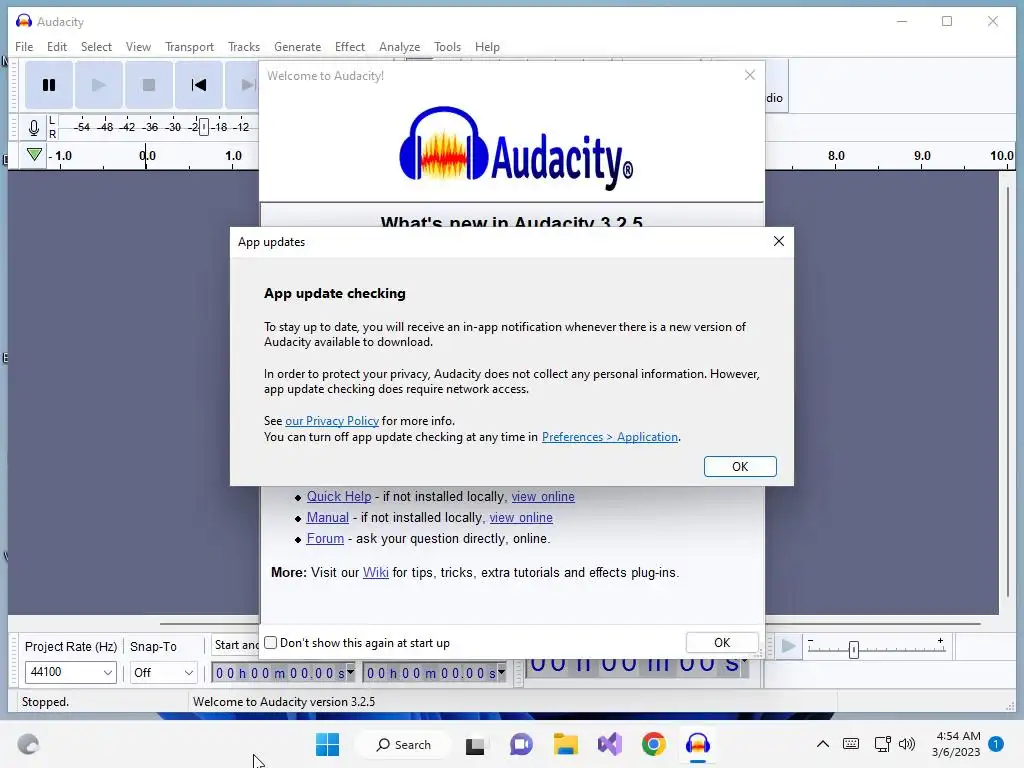Open Visual Studio from the taskbar

610,744
